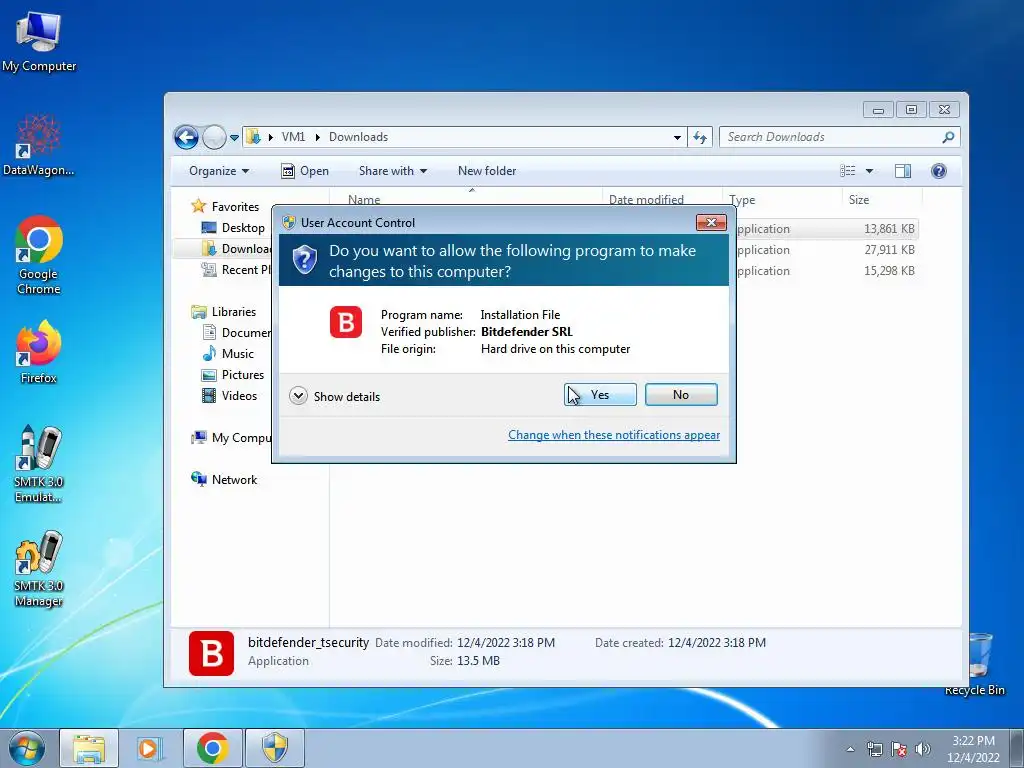
Task: Click Yes in User Account Control
Action: pyautogui.click(x=600, y=394)
